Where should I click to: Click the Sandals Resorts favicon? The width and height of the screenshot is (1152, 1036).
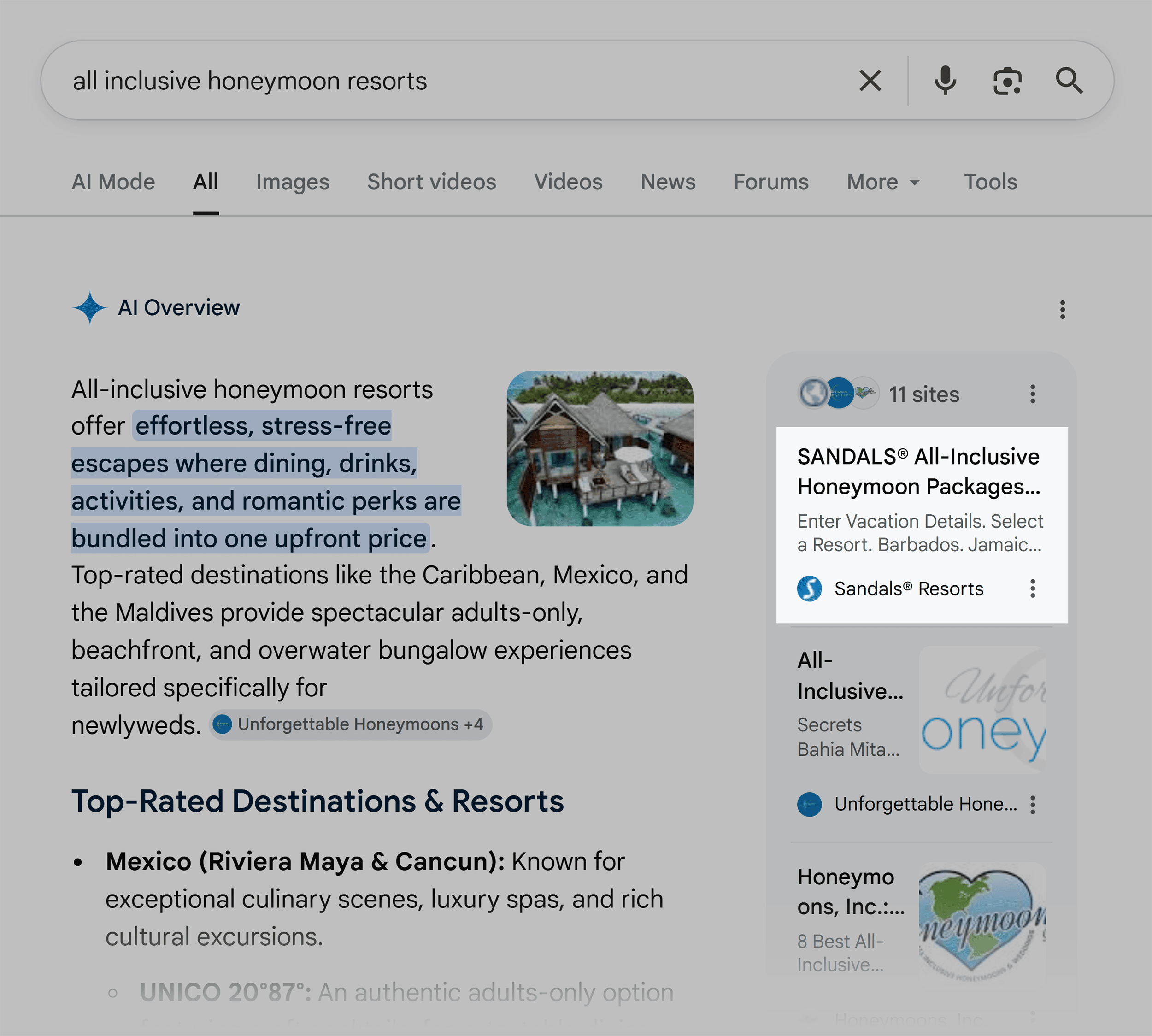[809, 589]
